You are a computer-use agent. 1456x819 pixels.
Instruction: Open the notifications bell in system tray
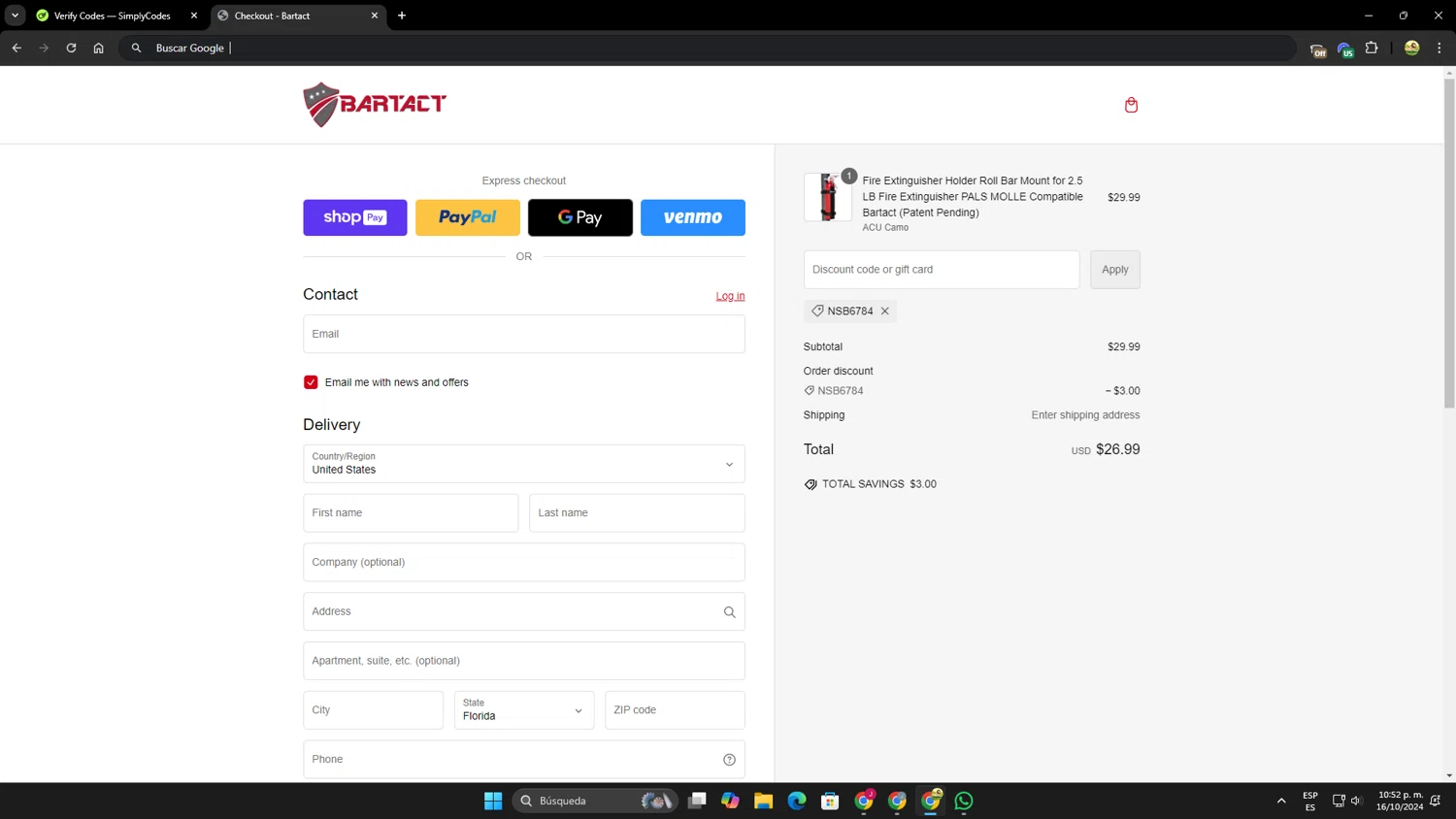tap(1436, 801)
